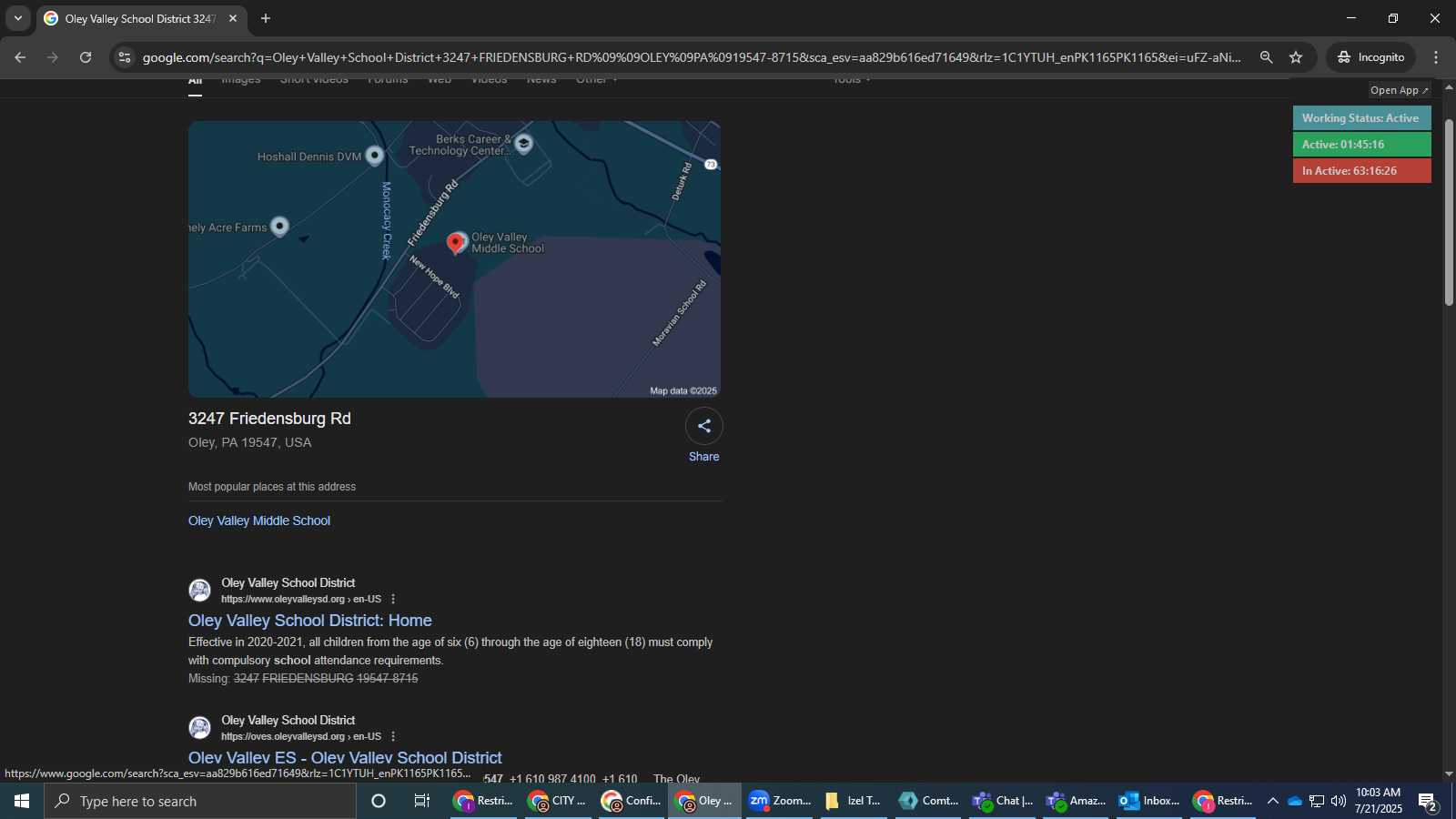Open Oley Valley School District: Home result
The height and width of the screenshot is (819, 1456).
point(310,621)
